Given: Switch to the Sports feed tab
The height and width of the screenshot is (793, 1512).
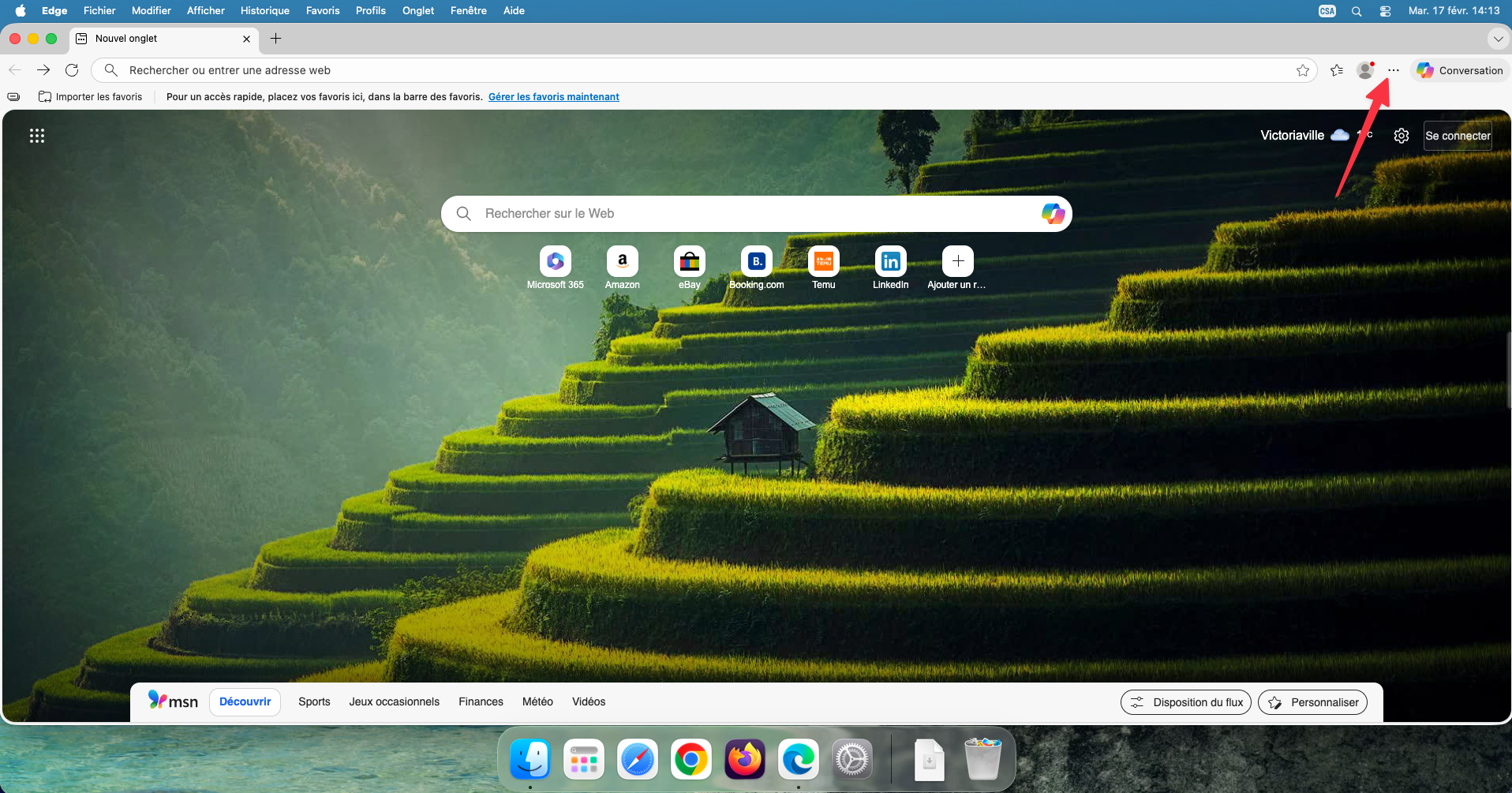Looking at the screenshot, I should coord(314,701).
